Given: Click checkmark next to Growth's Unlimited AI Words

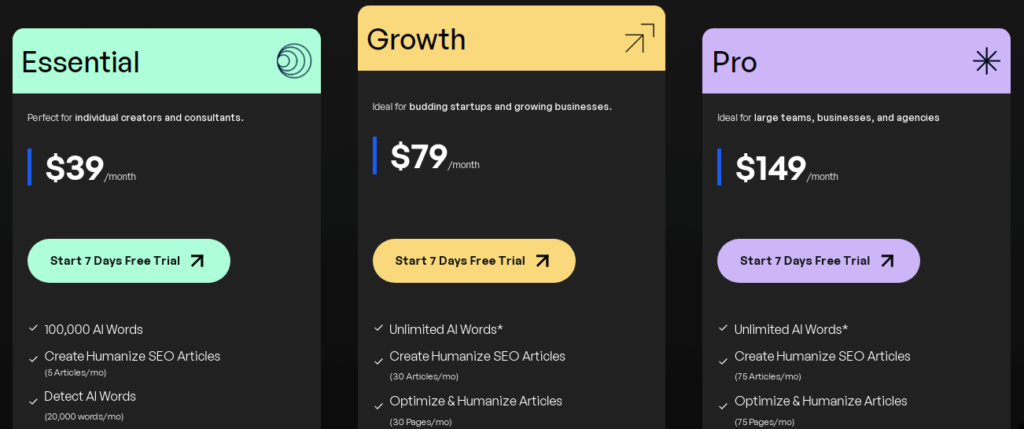Looking at the screenshot, I should (378, 328).
